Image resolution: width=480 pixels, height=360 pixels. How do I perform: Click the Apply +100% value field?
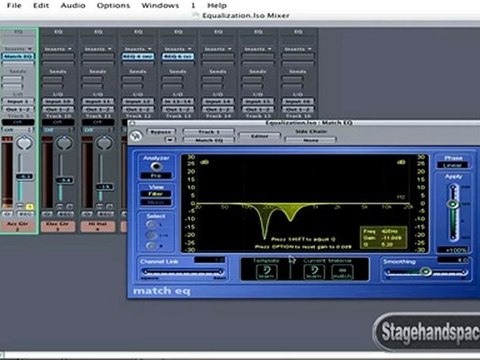pyautogui.click(x=453, y=250)
